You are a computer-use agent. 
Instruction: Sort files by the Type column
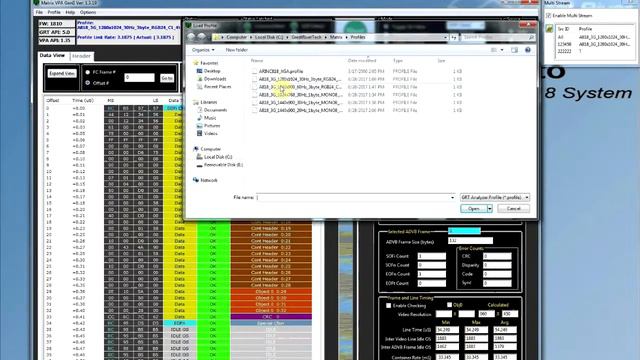click(x=398, y=60)
